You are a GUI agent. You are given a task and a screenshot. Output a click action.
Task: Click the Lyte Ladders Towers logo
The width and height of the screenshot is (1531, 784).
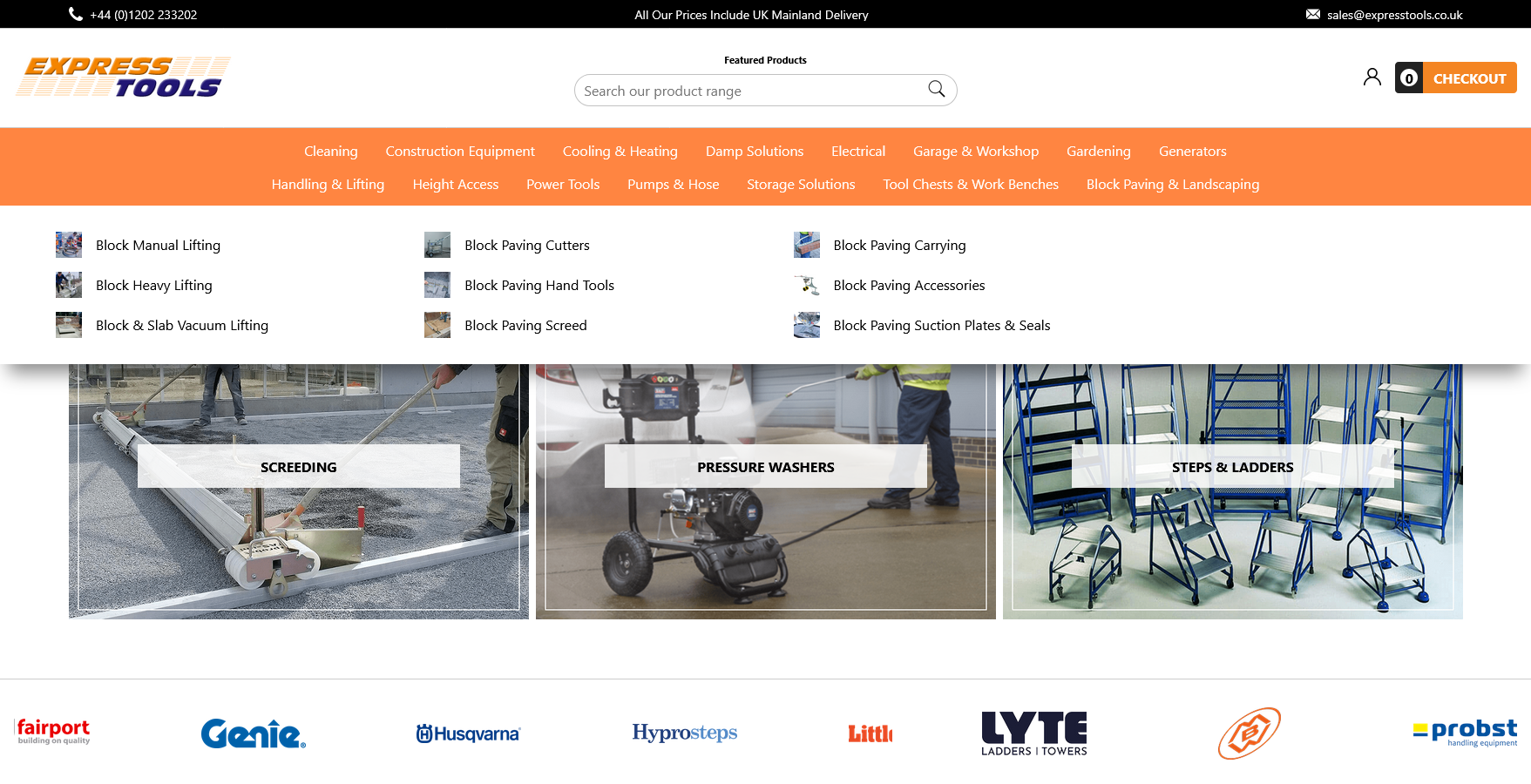click(x=1033, y=733)
